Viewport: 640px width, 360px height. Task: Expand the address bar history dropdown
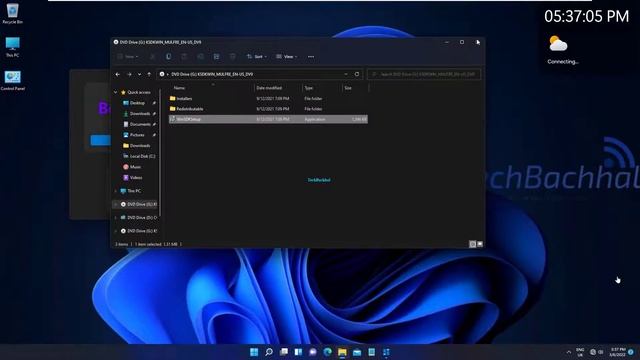[x=346, y=74]
